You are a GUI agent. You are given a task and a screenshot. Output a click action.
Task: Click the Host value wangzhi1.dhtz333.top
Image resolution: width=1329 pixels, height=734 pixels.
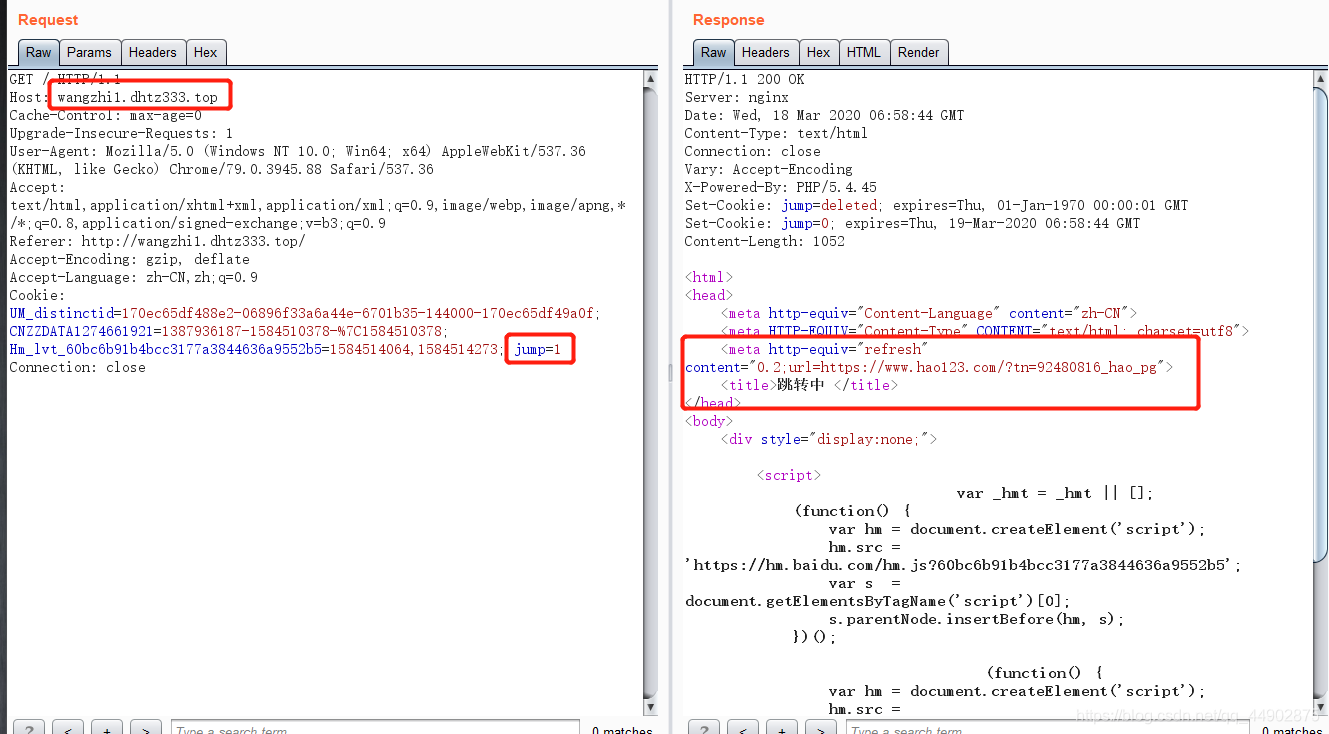tap(137, 97)
